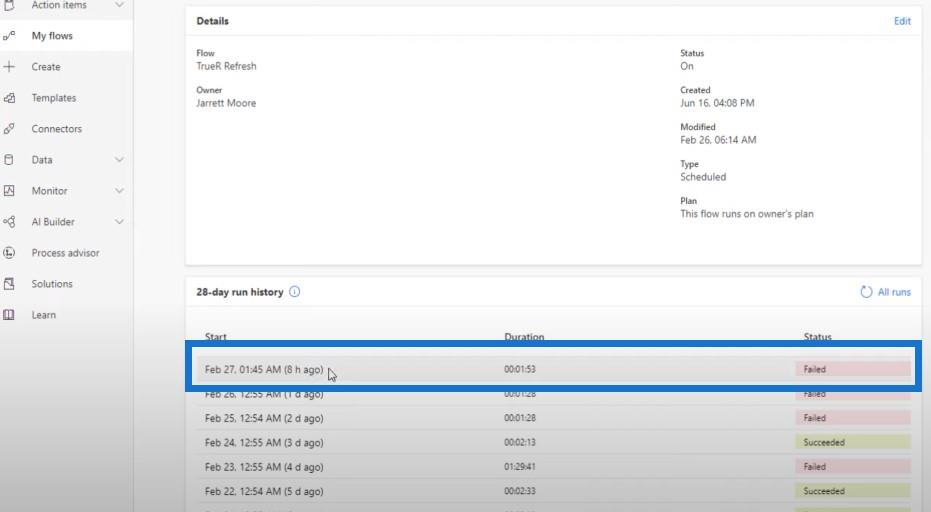Click duration 00:02:13
Image resolution: width=931 pixels, height=512 pixels.
tap(520, 442)
